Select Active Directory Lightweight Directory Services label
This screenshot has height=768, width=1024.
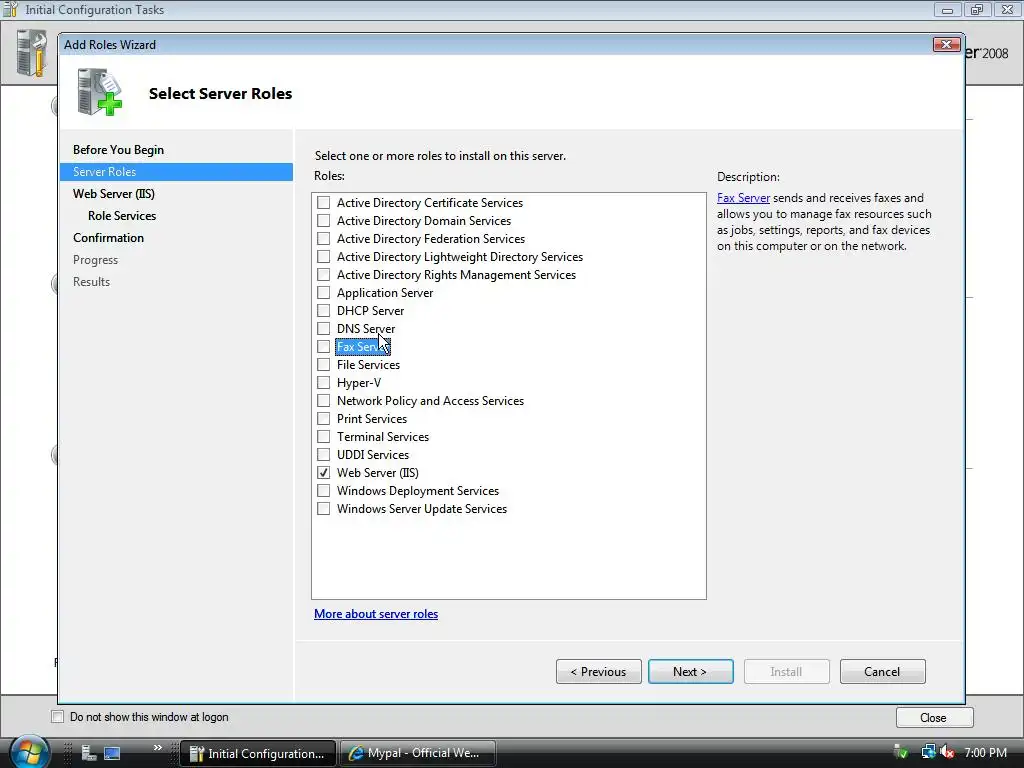tap(460, 257)
